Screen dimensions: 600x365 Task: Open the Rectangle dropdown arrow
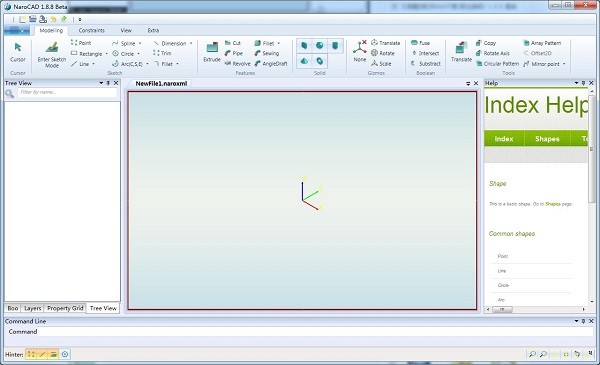tap(106, 54)
